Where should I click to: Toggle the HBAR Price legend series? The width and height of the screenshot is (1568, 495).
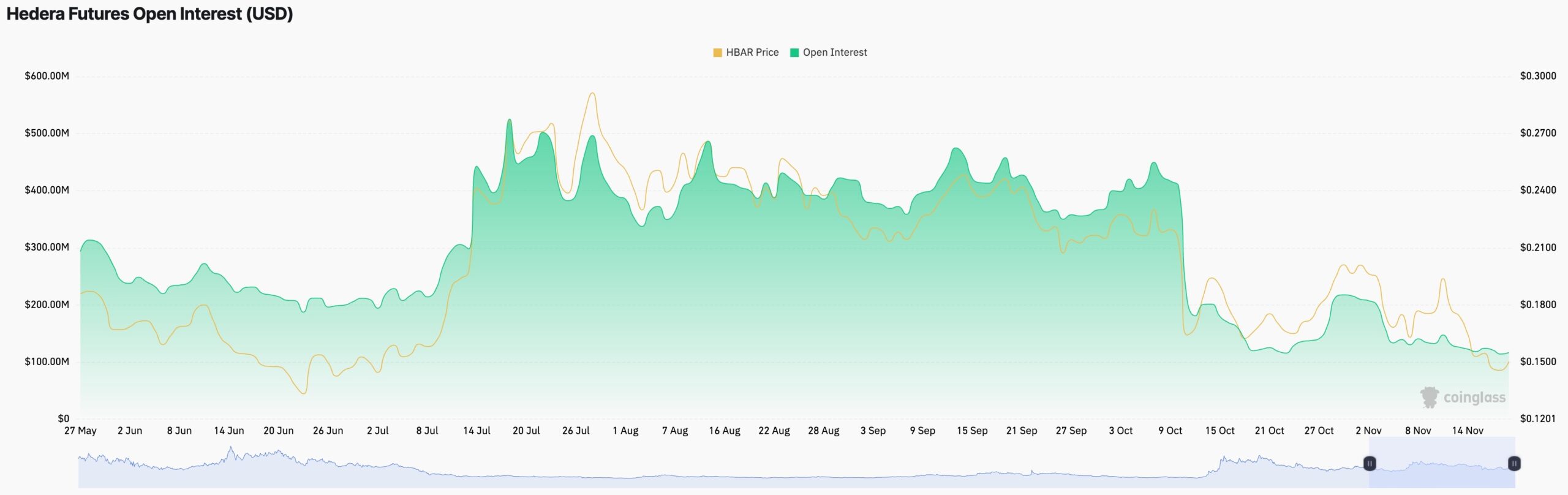pyautogui.click(x=745, y=53)
